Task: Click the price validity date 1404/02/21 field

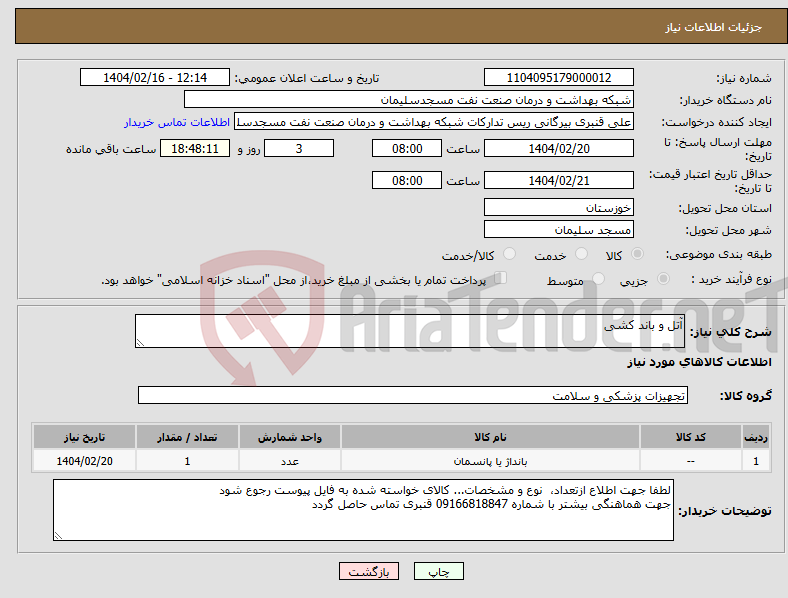Action: 558,180
